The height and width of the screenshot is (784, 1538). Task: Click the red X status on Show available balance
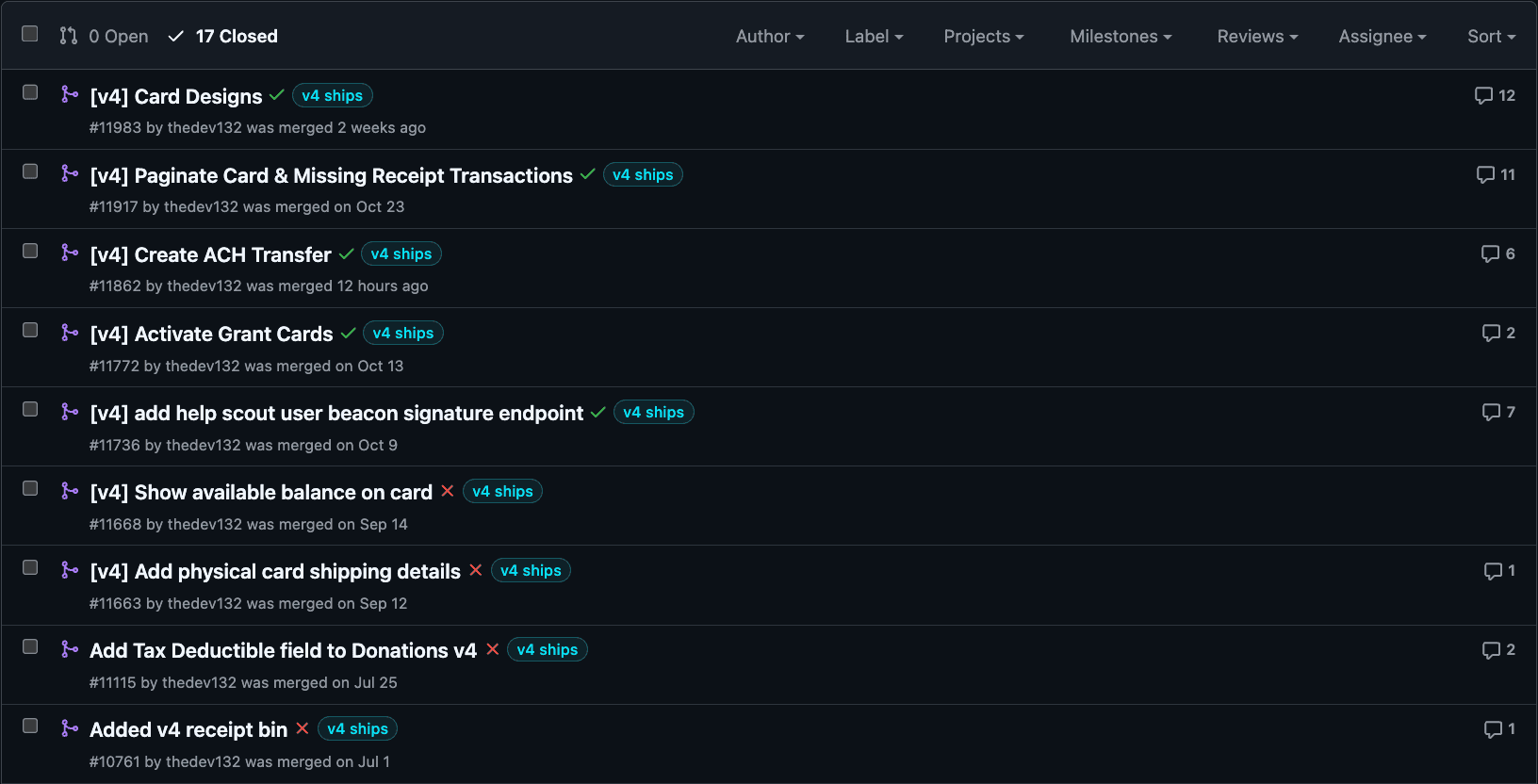pyautogui.click(x=448, y=491)
